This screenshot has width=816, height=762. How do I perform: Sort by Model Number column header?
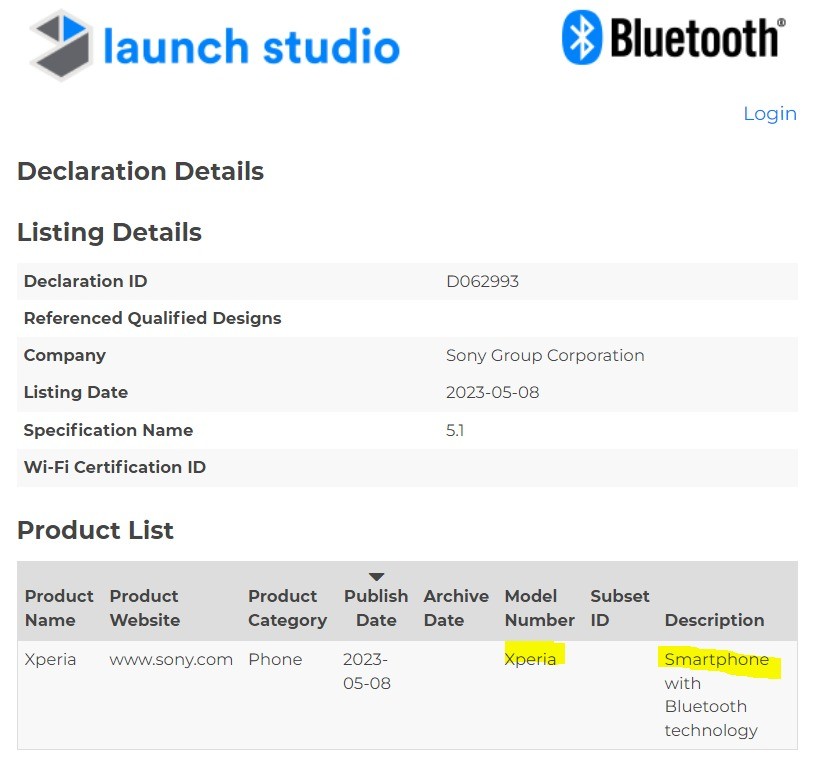(539, 608)
